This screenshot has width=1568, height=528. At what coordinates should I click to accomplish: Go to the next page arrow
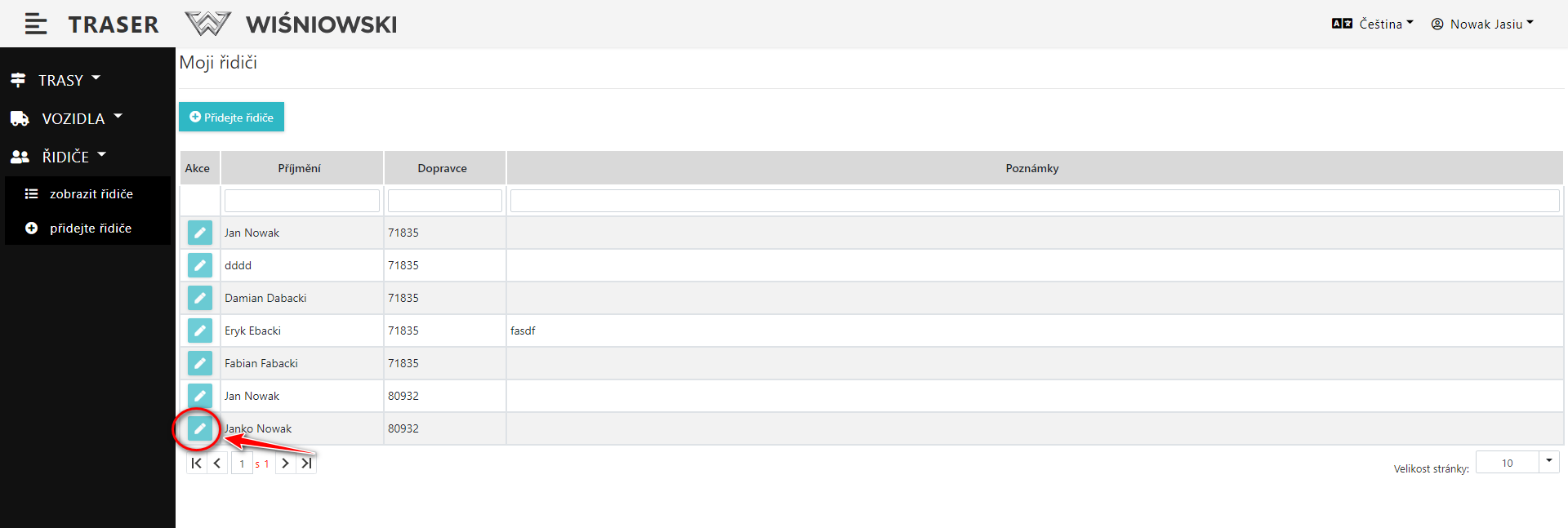point(285,464)
